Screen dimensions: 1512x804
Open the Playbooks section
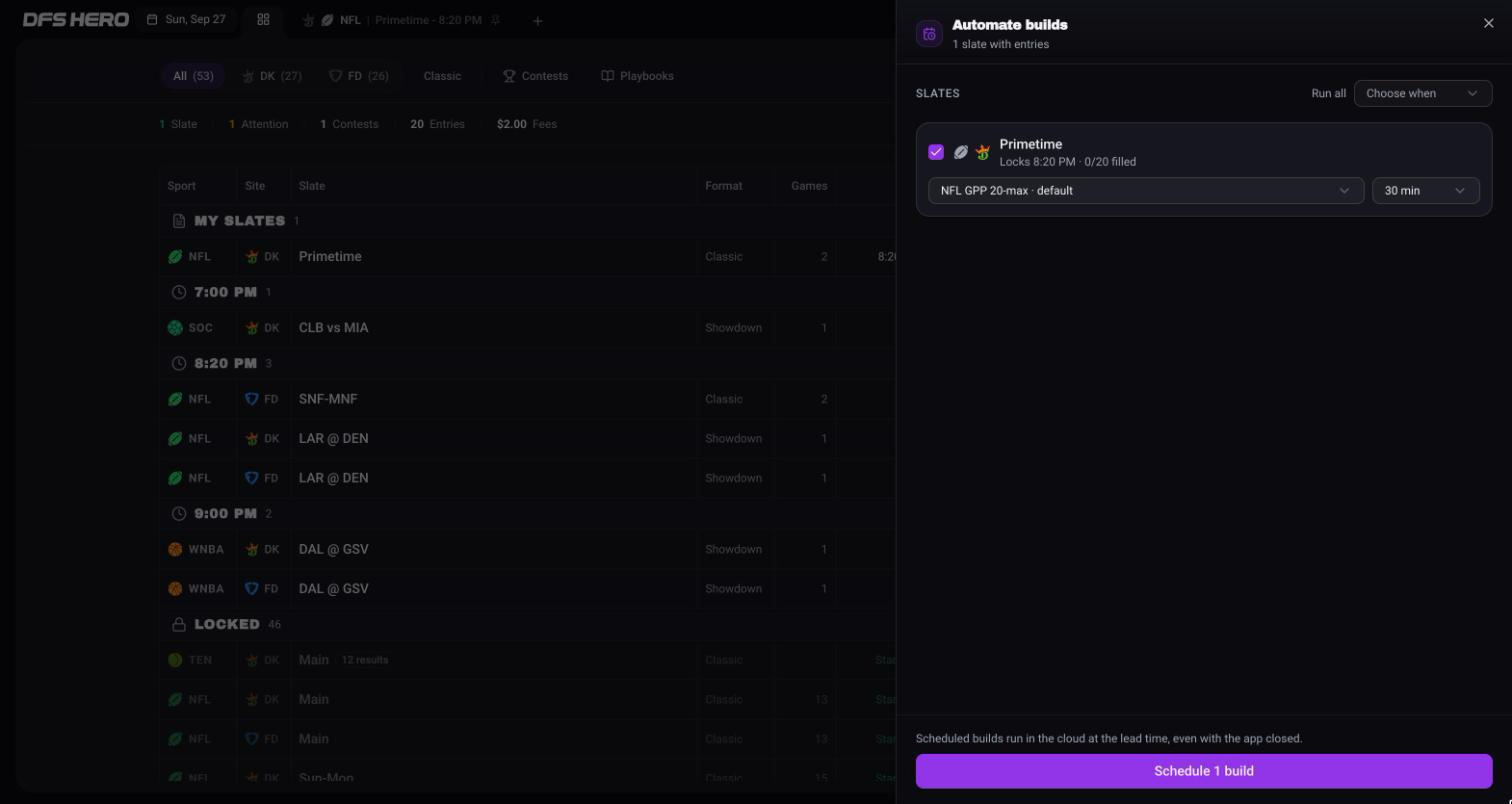pos(637,76)
